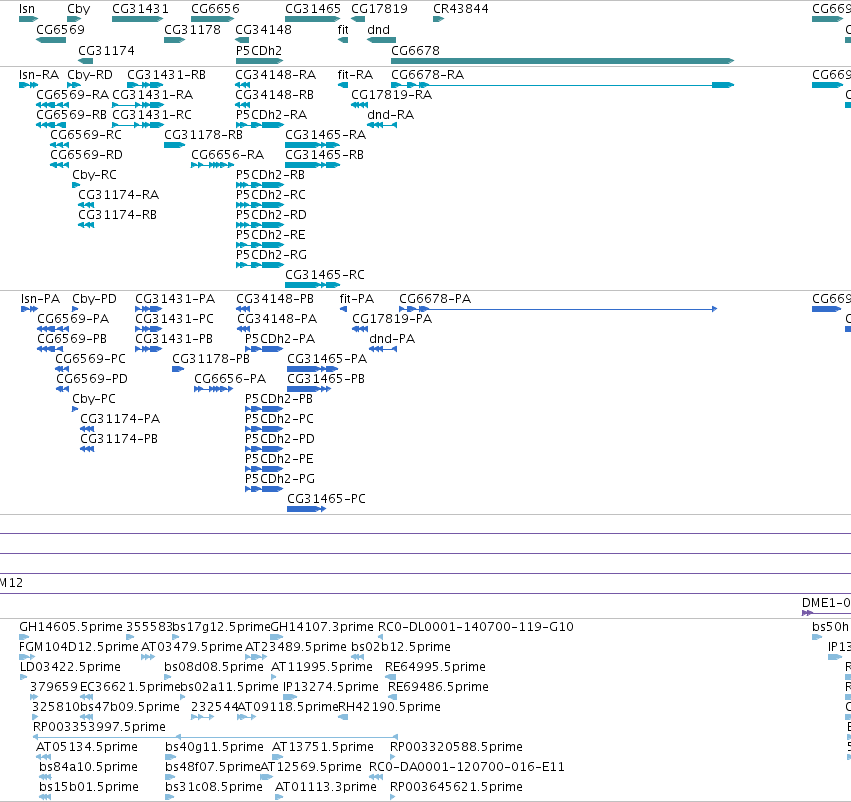Click protein Cby-PD
851x802 pixels.
tap(94, 298)
